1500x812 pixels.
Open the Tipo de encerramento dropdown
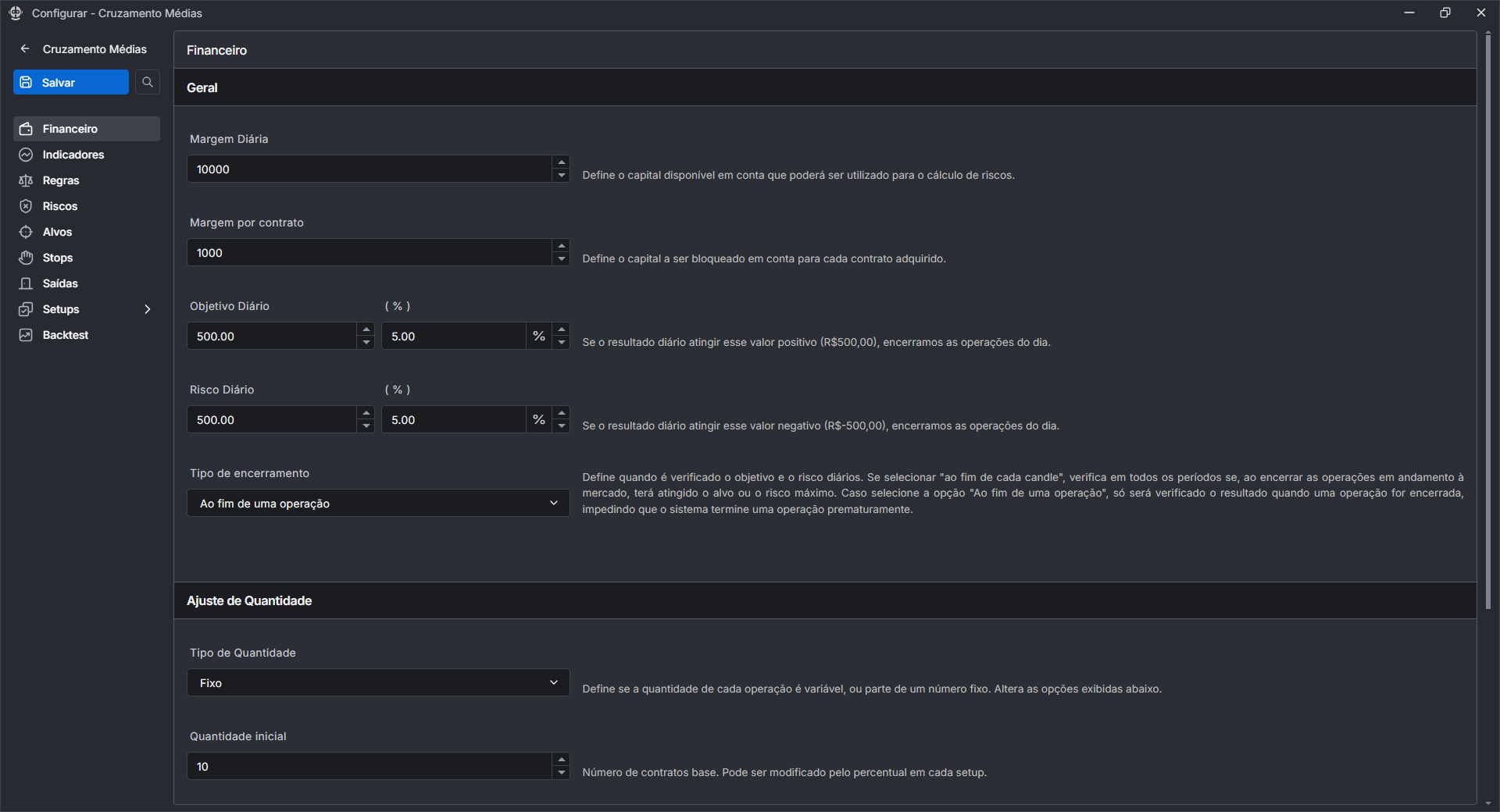(378, 503)
